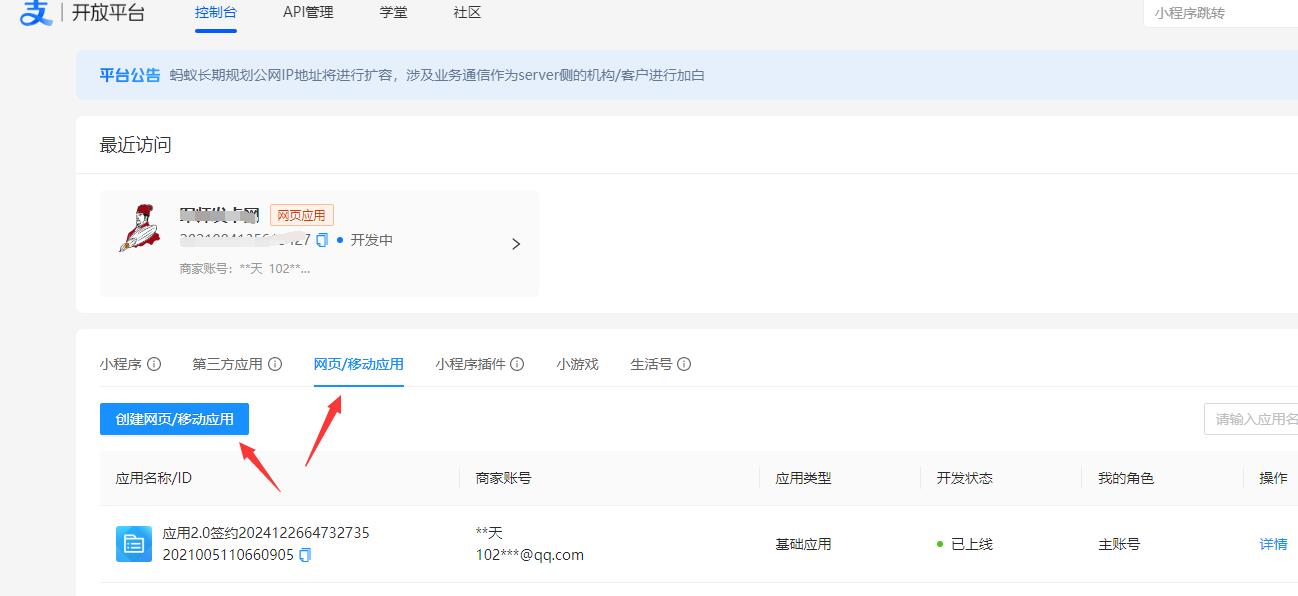Open 学堂 in top navigation
The width and height of the screenshot is (1298, 596).
coord(393,13)
